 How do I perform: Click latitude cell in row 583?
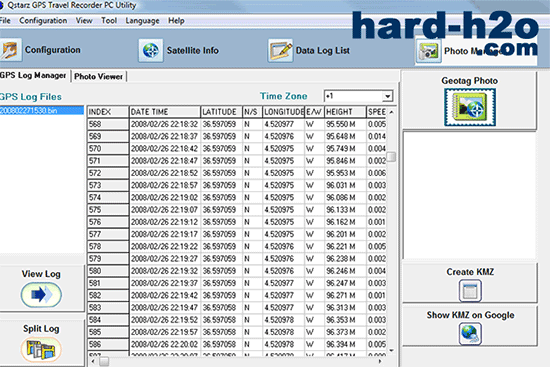[221, 308]
